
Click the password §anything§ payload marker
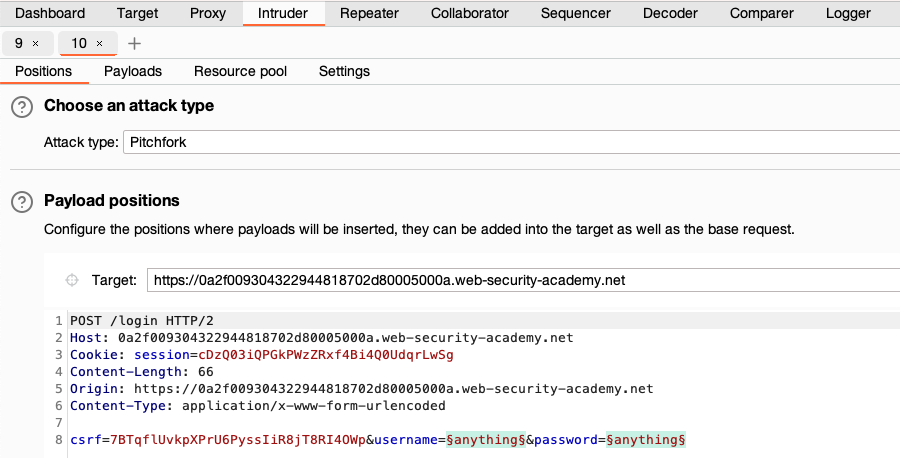[x=646, y=440]
